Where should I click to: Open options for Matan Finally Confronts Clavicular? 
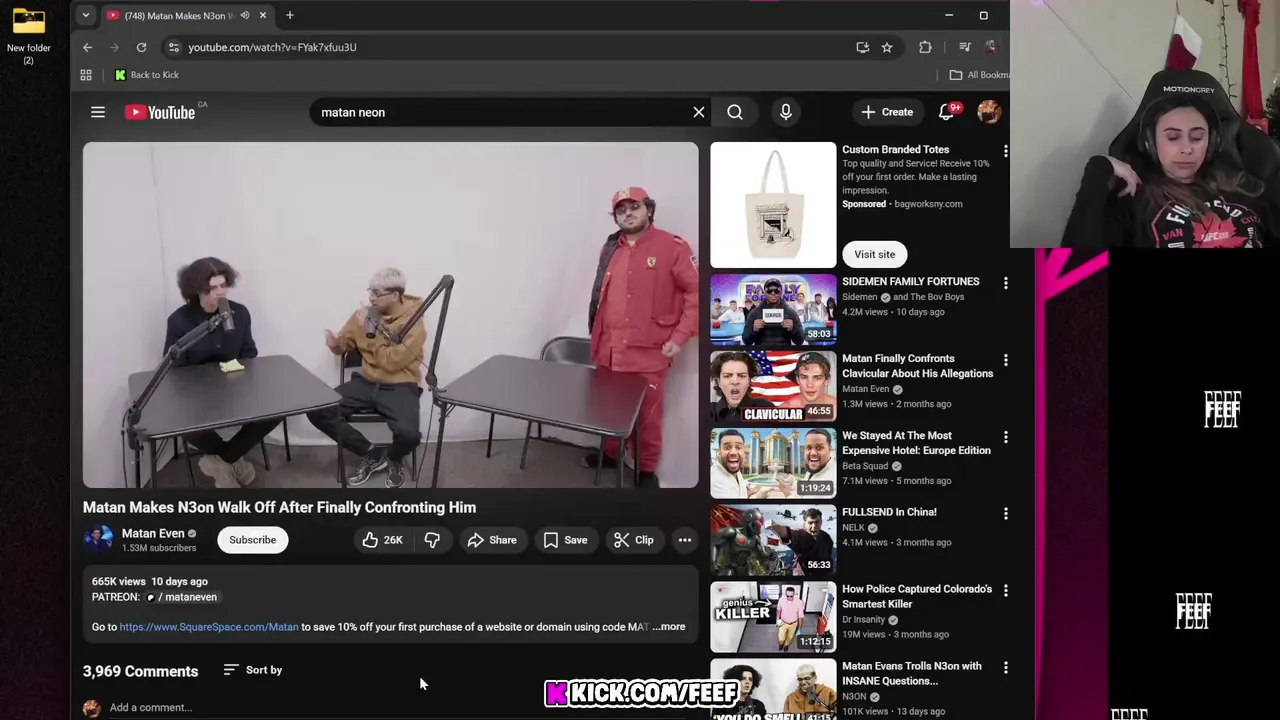pos(1005,360)
